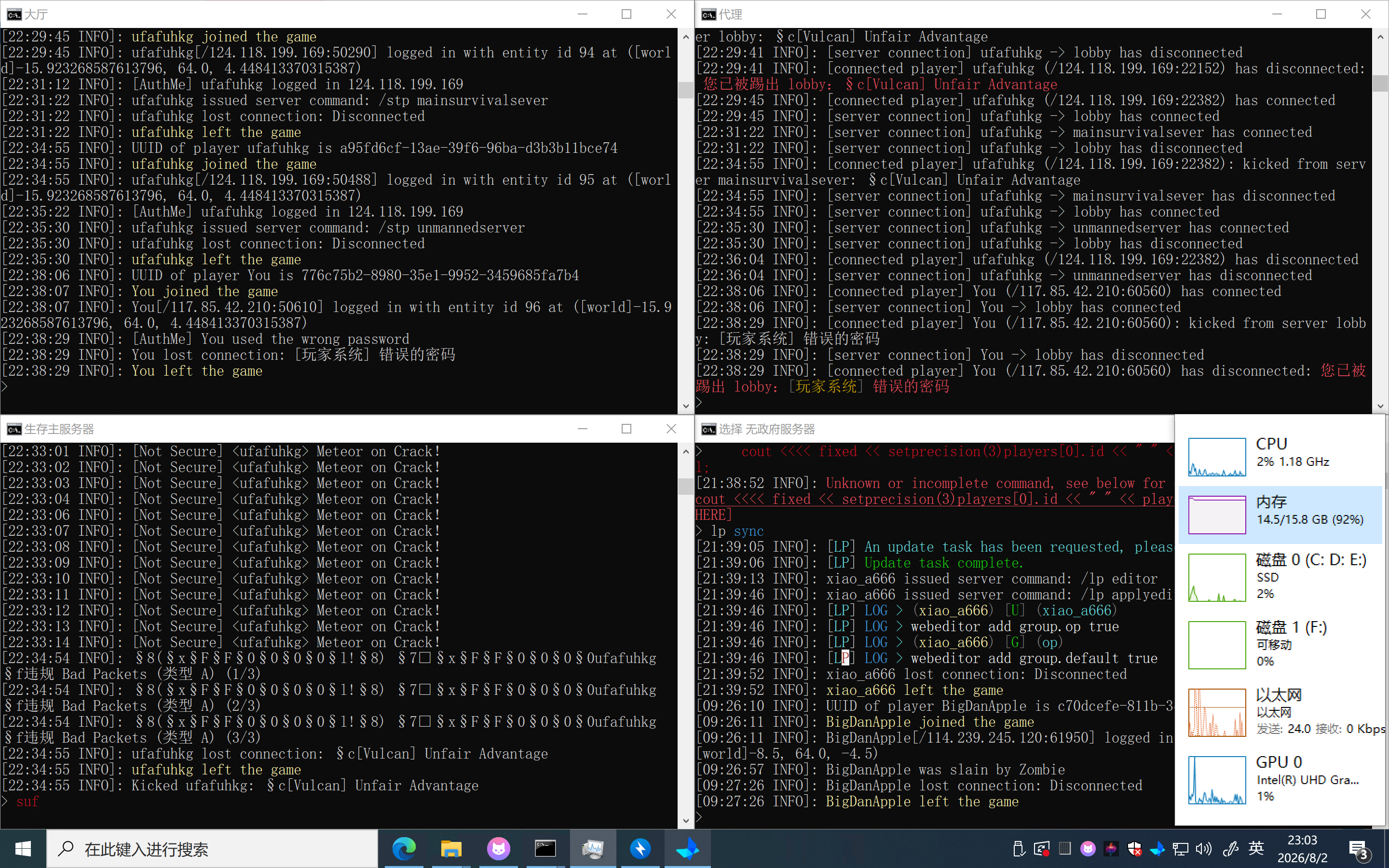The height and width of the screenshot is (868, 1389).
Task: Click the 无政府服务器 window title bar icon
Action: (x=709, y=429)
